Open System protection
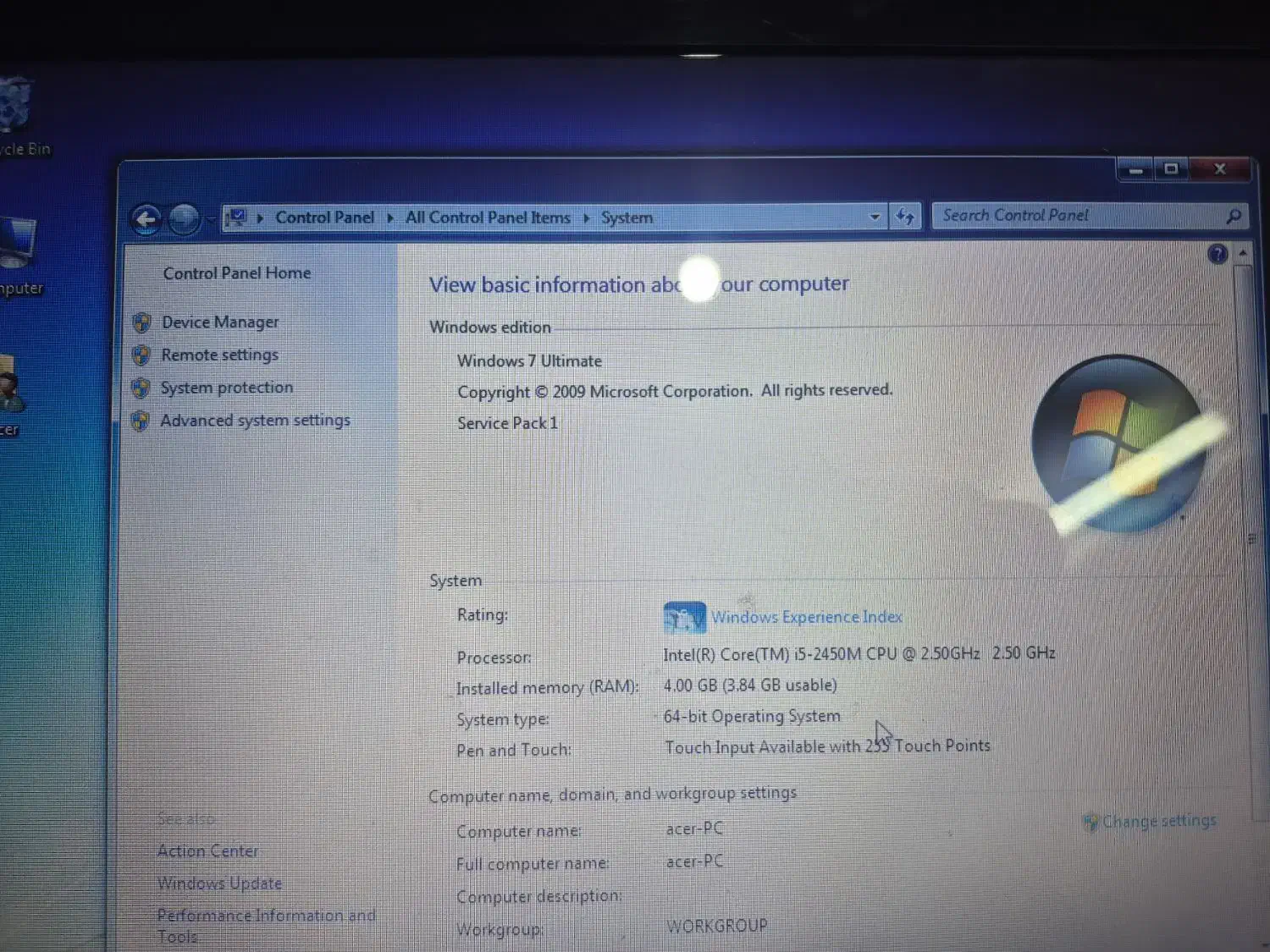This screenshot has height=952, width=1270. click(227, 388)
